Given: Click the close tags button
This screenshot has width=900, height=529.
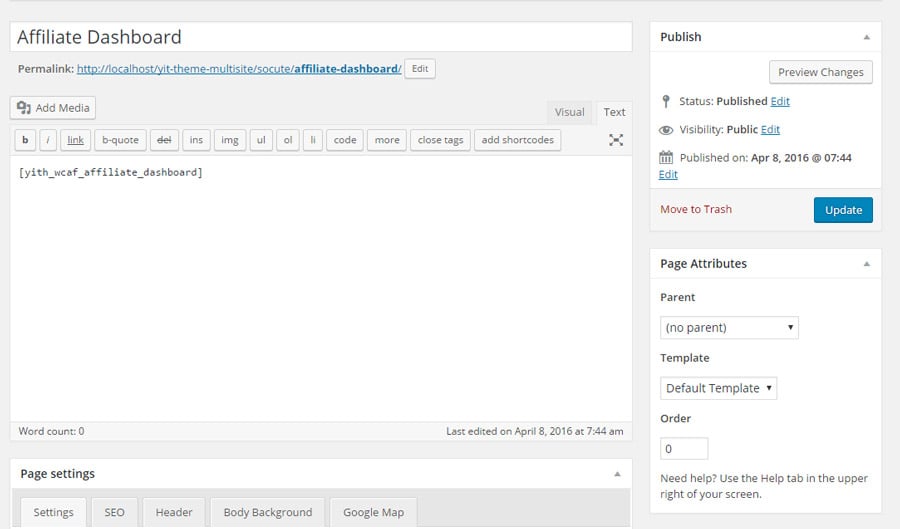Looking at the screenshot, I should (x=441, y=140).
